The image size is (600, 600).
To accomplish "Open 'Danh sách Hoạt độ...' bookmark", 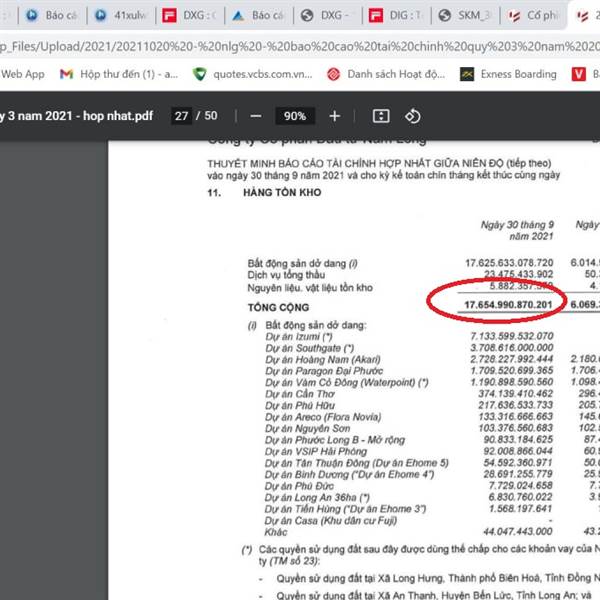I will coord(386,74).
